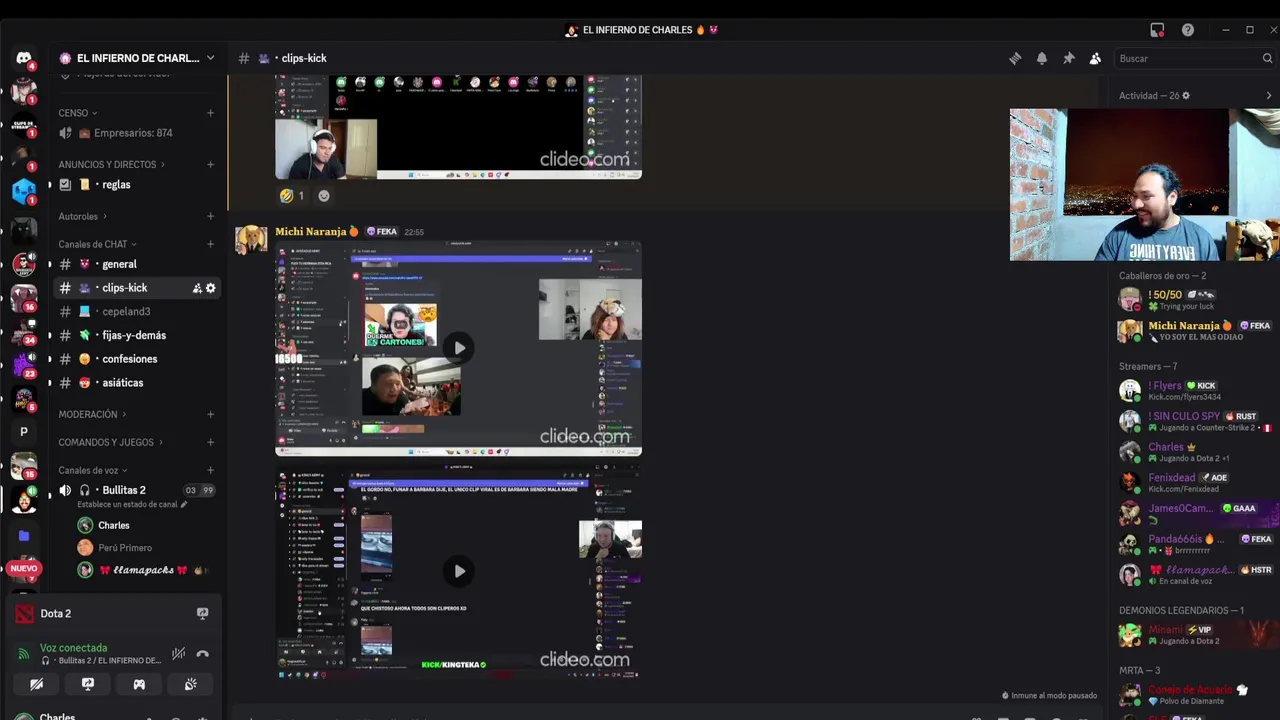The width and height of the screenshot is (1280, 720).
Task: Collapse Canales de voz category
Action: pyautogui.click(x=93, y=470)
